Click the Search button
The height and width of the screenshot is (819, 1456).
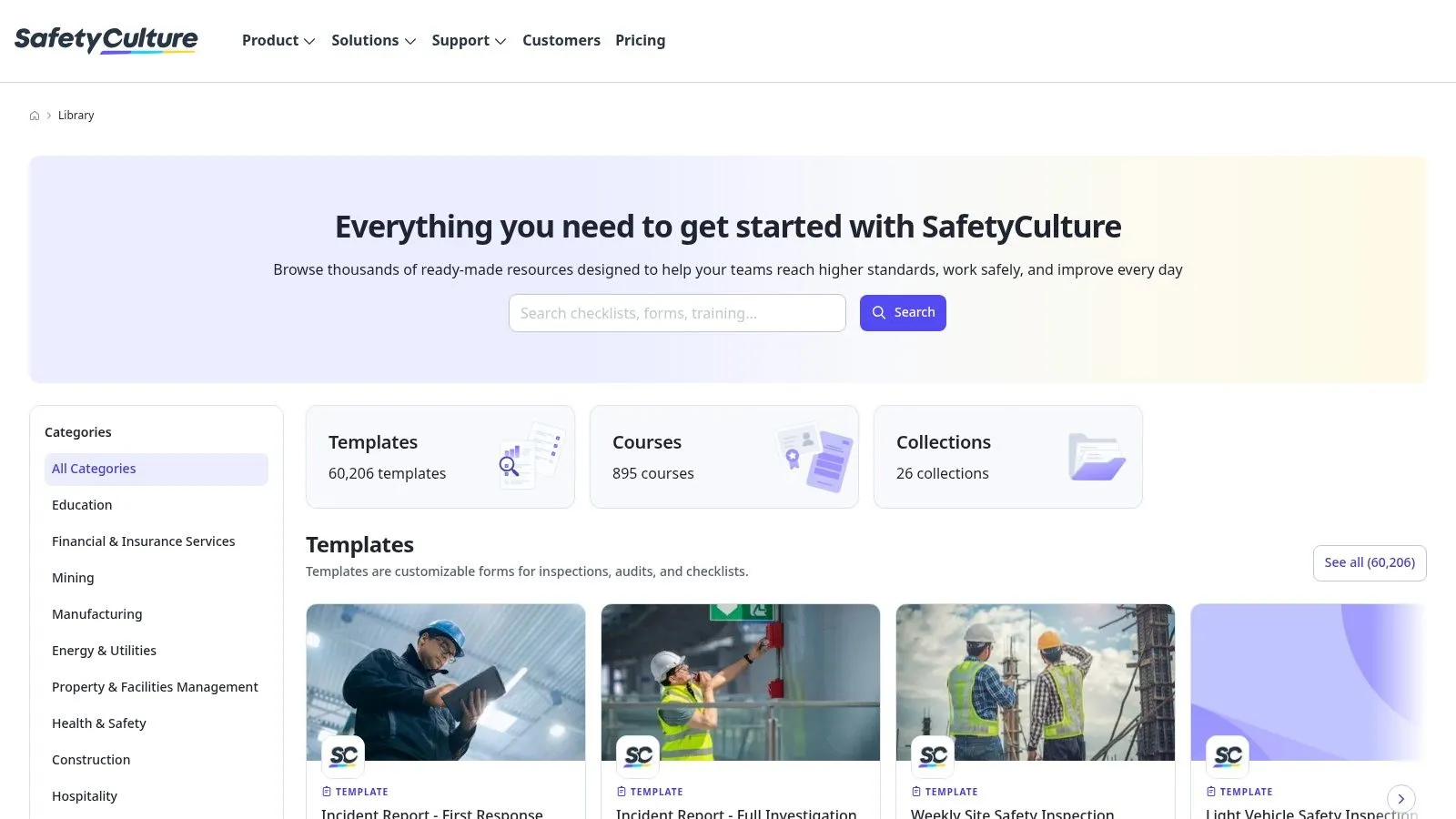903,313
